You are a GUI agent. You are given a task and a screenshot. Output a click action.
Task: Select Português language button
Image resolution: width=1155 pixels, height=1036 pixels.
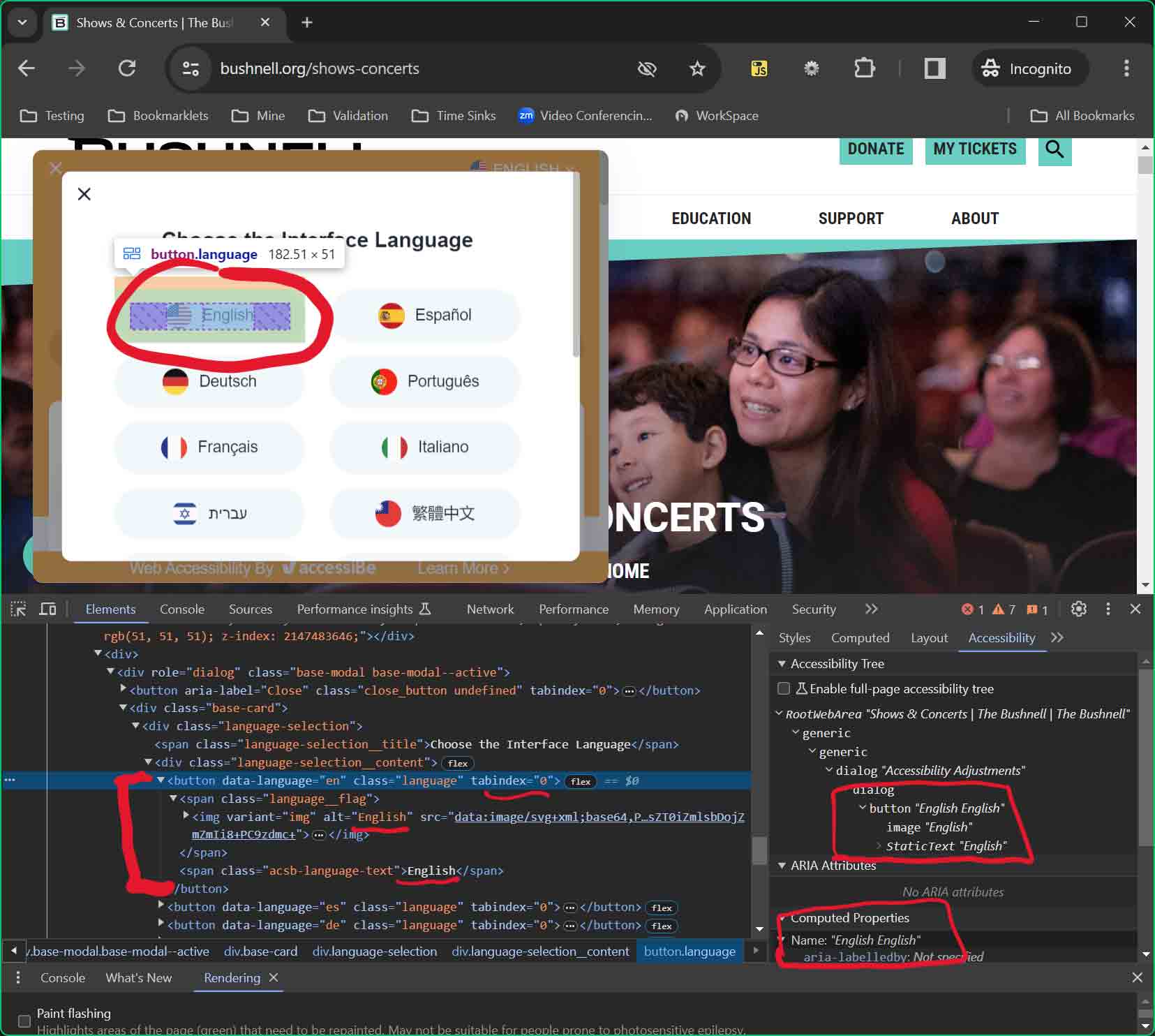tap(425, 381)
